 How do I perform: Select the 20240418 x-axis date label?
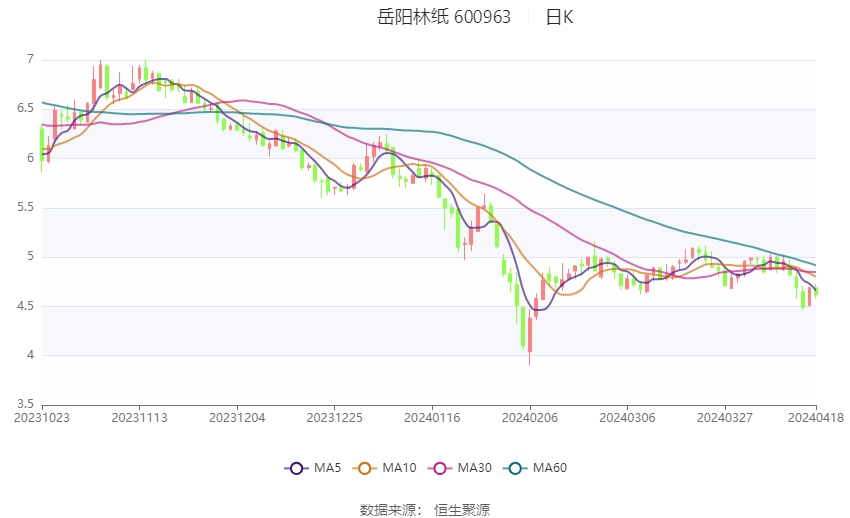816,418
